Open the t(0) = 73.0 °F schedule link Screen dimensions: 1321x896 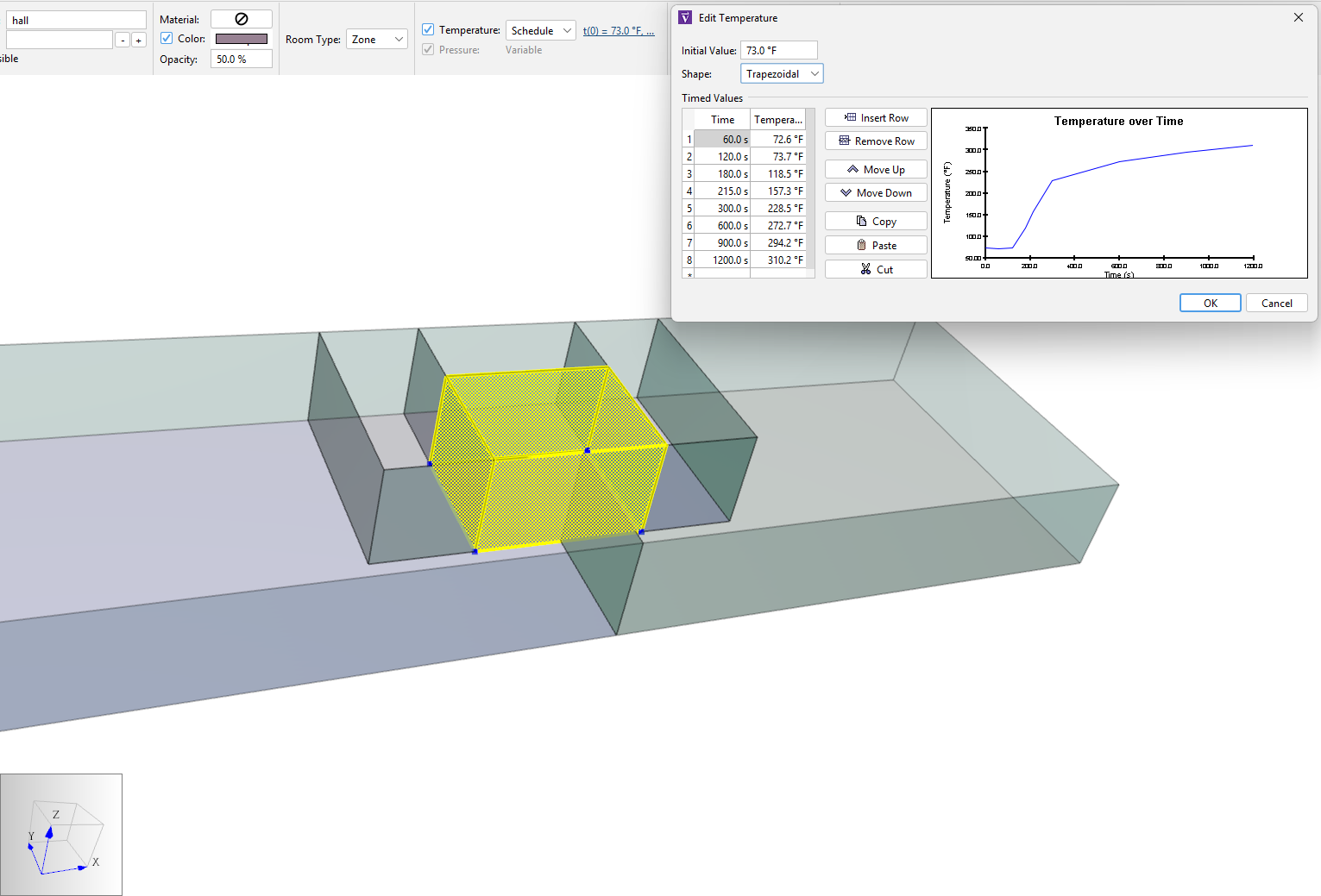coord(619,31)
